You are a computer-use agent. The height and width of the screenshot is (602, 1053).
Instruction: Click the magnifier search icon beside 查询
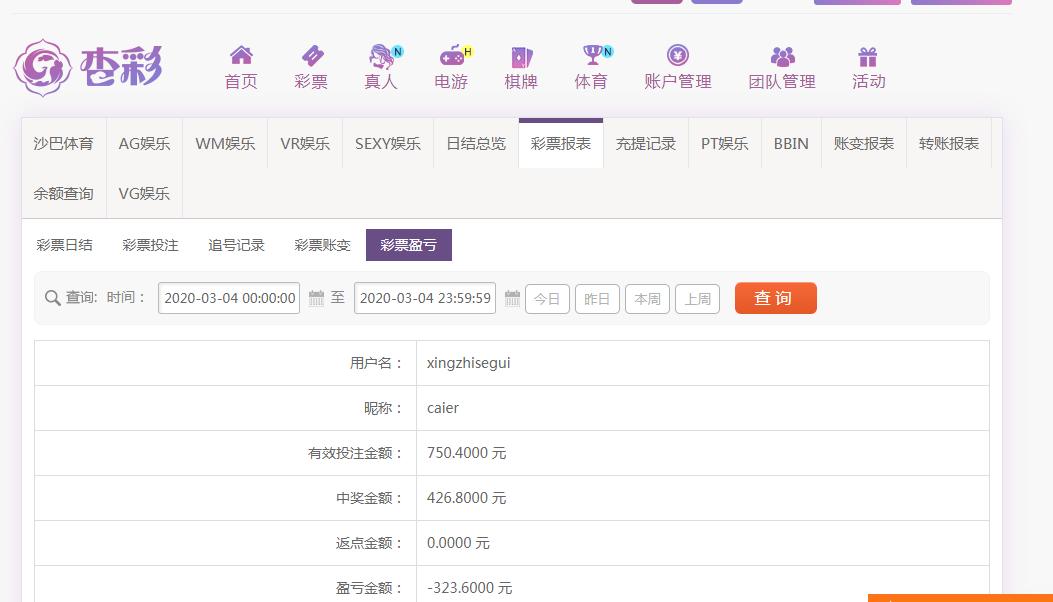tap(52, 298)
